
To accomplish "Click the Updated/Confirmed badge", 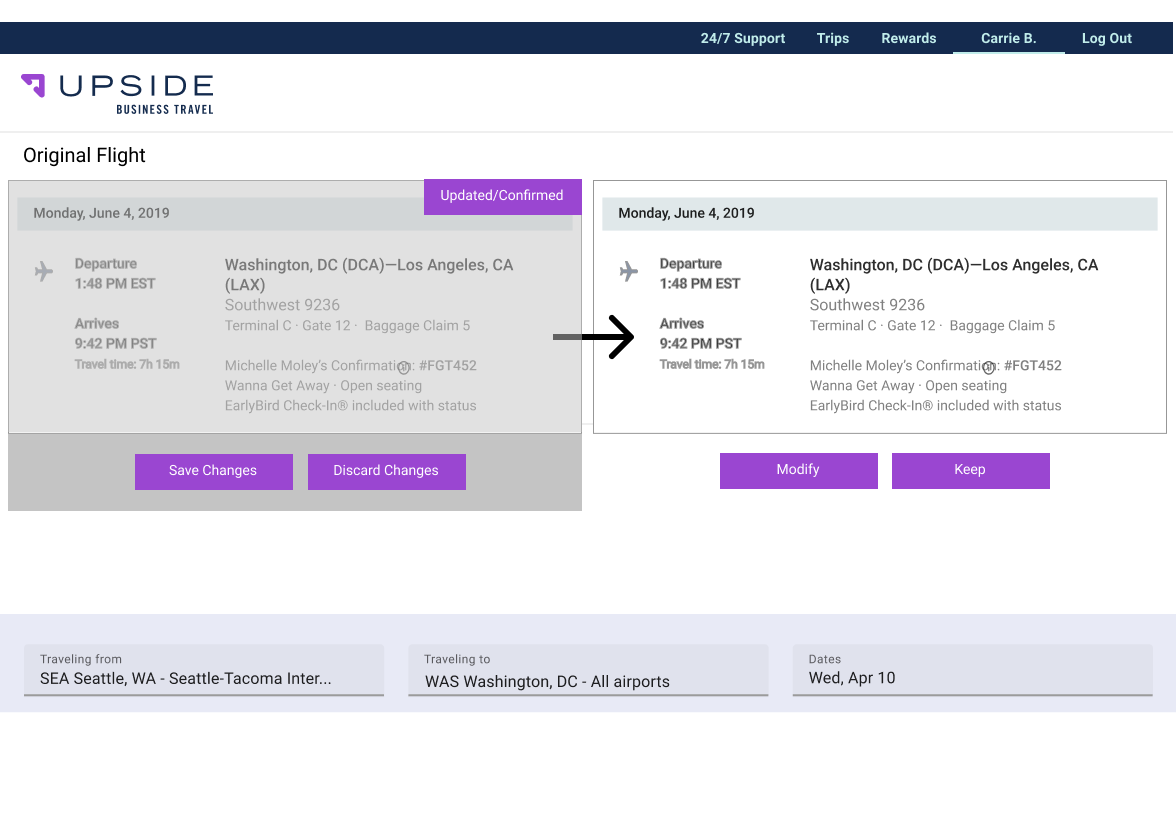I will point(502,196).
